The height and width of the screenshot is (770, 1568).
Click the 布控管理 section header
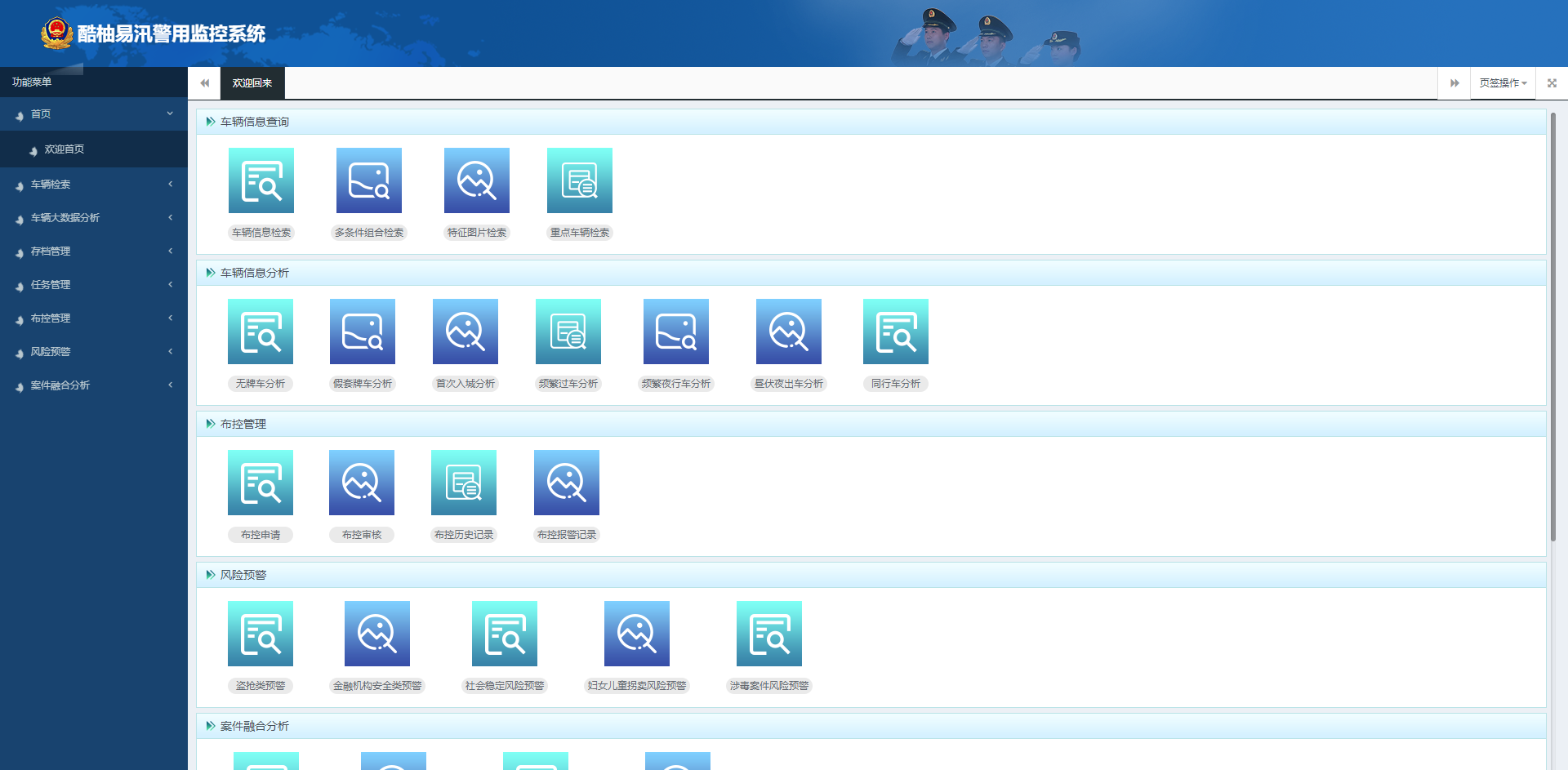pyautogui.click(x=871, y=424)
